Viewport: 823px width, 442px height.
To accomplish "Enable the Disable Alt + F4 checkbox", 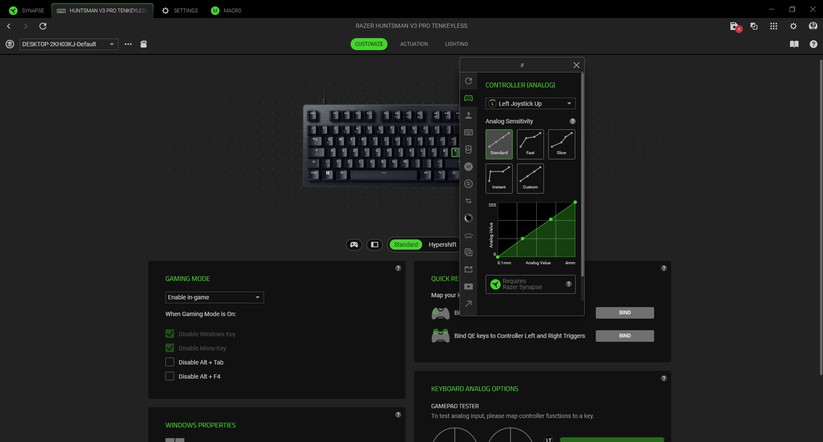I will [170, 376].
